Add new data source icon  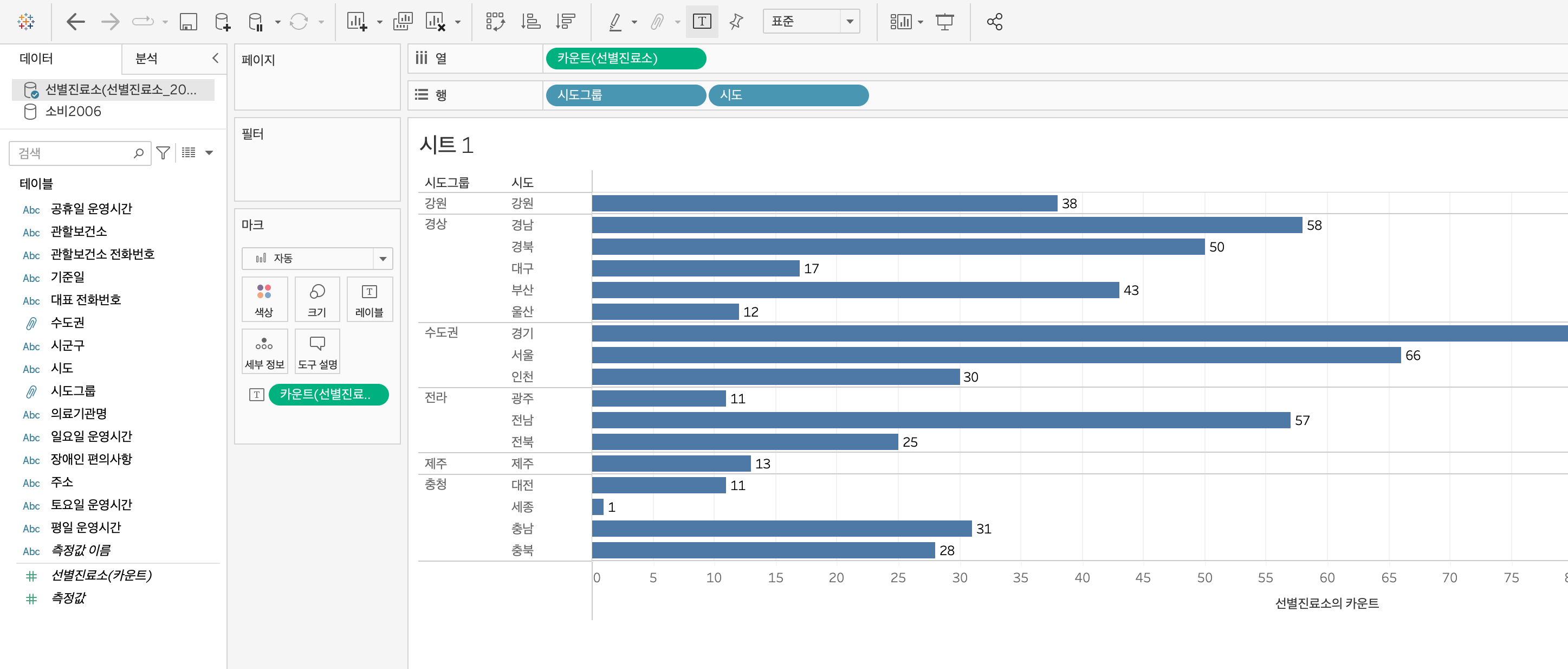pos(222,22)
